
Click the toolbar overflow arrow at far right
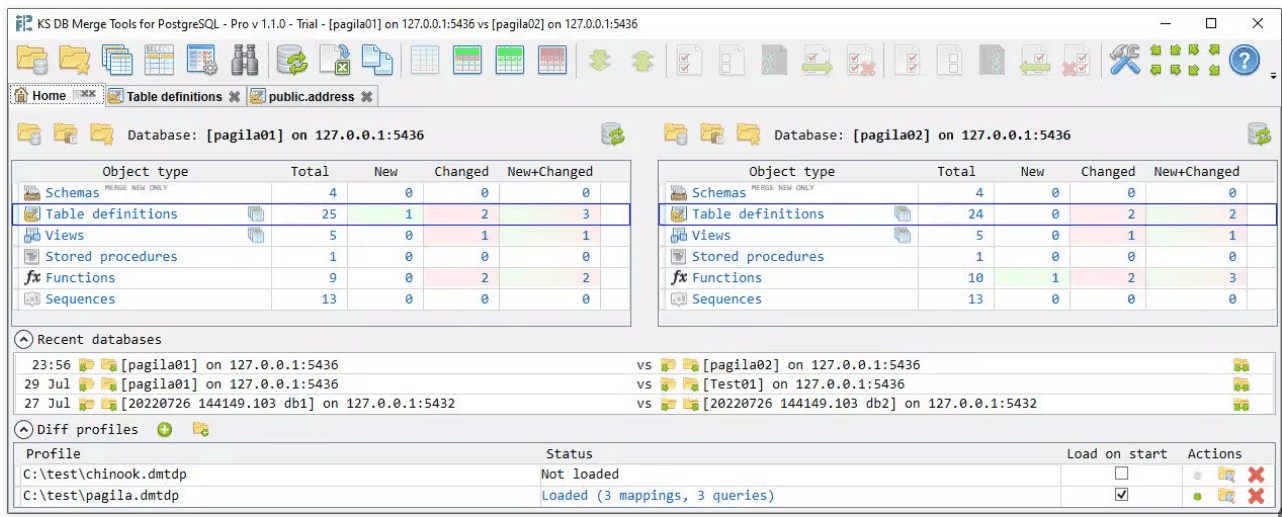click(x=1273, y=75)
